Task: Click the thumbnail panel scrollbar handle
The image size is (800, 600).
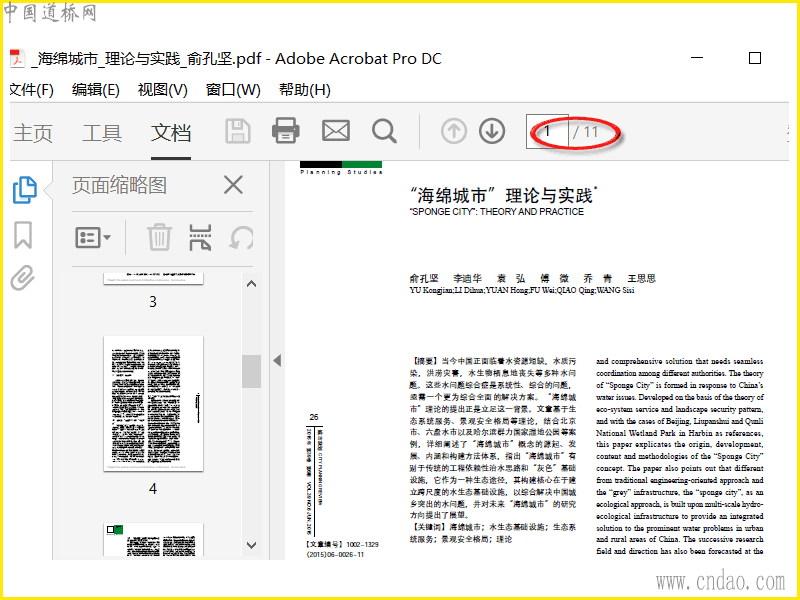Action: 251,371
